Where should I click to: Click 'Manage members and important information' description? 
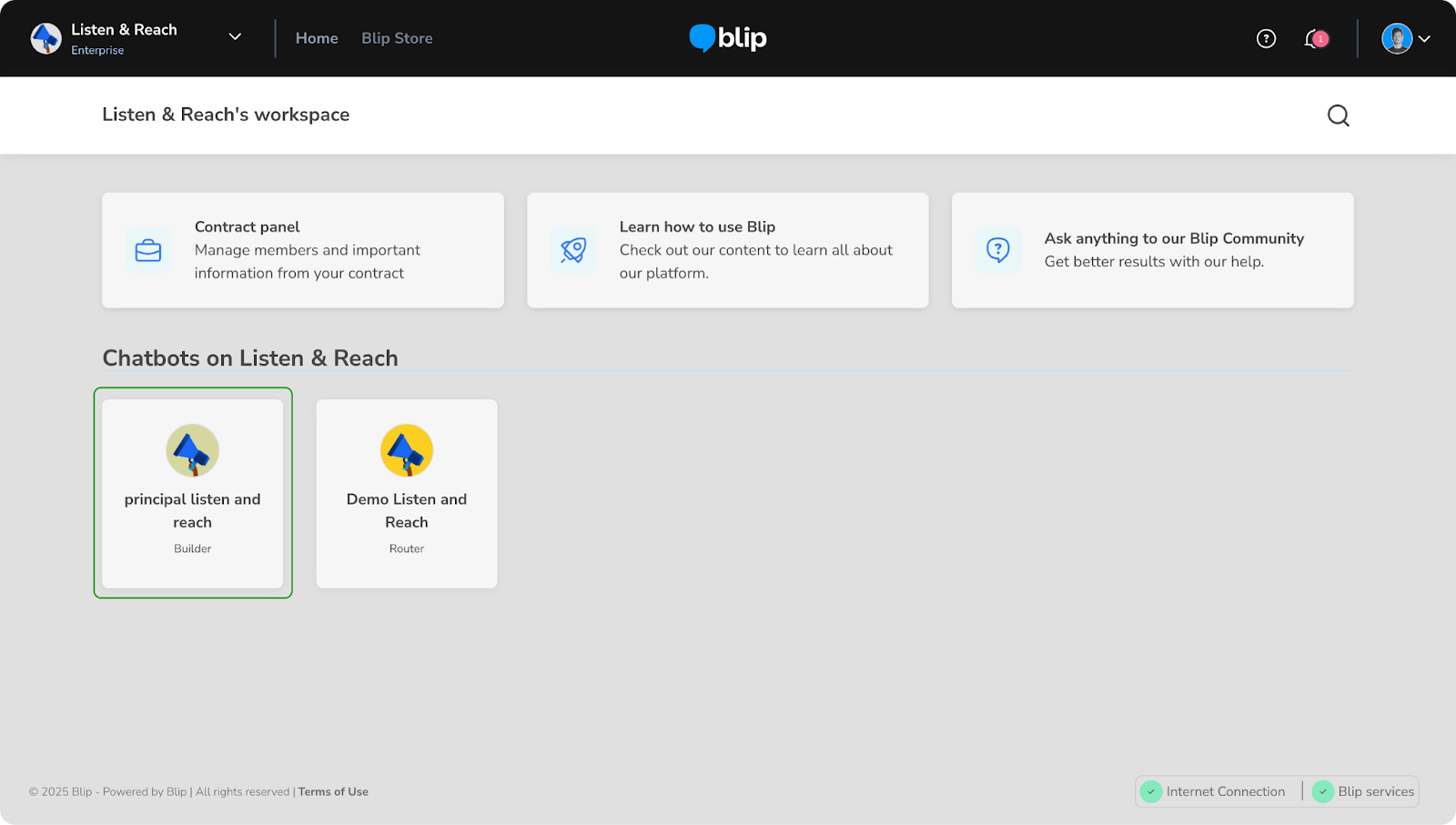coord(308,262)
